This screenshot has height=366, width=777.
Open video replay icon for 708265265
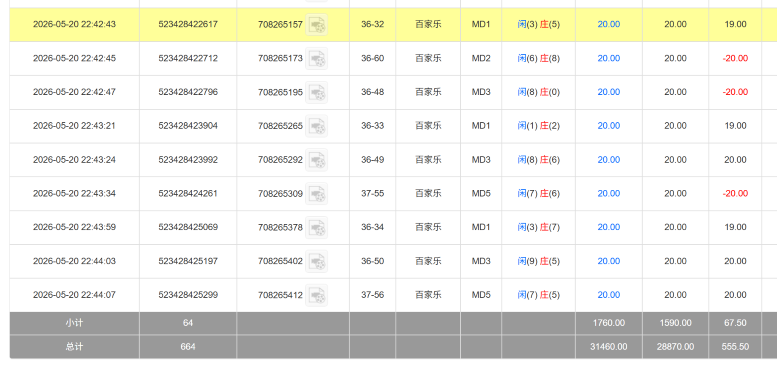(x=316, y=126)
